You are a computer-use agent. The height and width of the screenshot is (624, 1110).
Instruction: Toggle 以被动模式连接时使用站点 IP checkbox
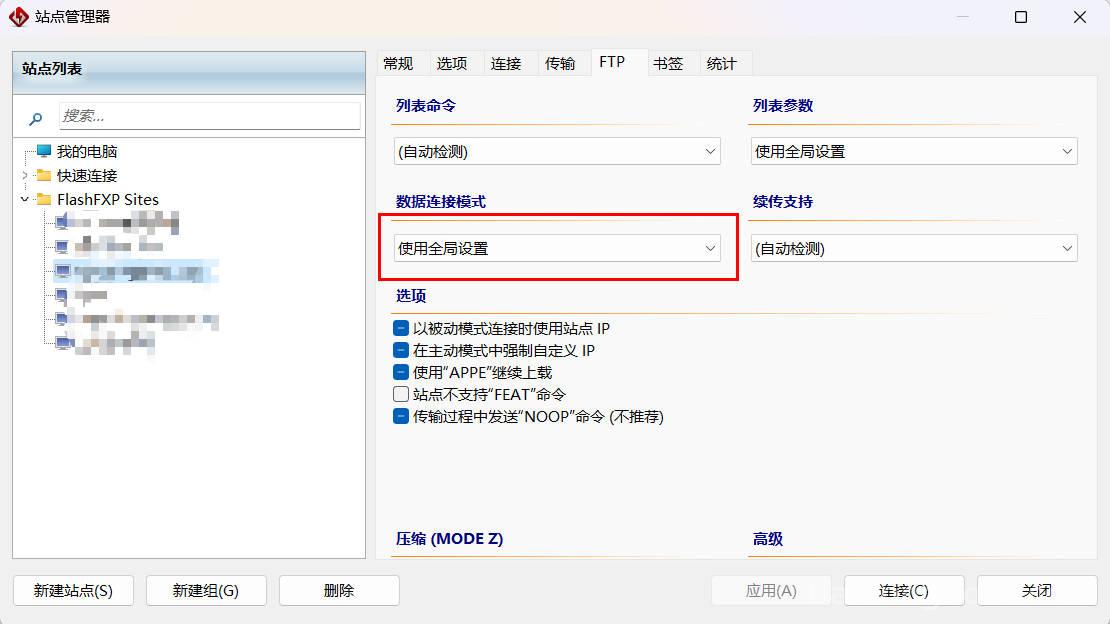[401, 328]
